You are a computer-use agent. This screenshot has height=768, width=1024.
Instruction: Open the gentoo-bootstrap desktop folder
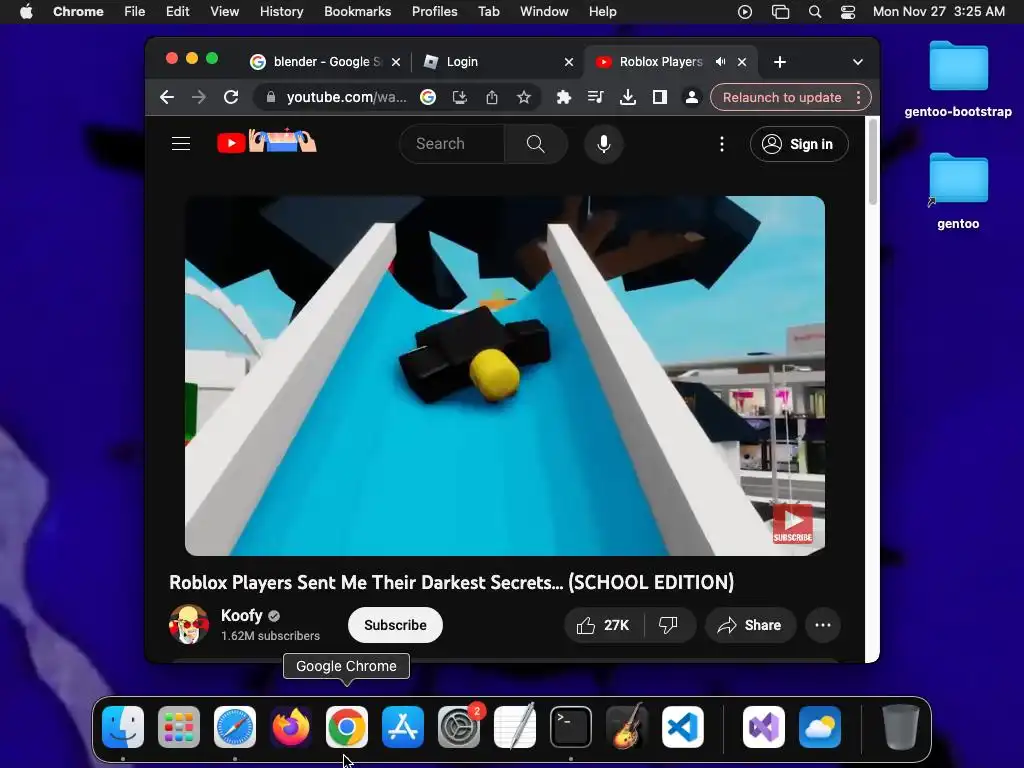(958, 79)
